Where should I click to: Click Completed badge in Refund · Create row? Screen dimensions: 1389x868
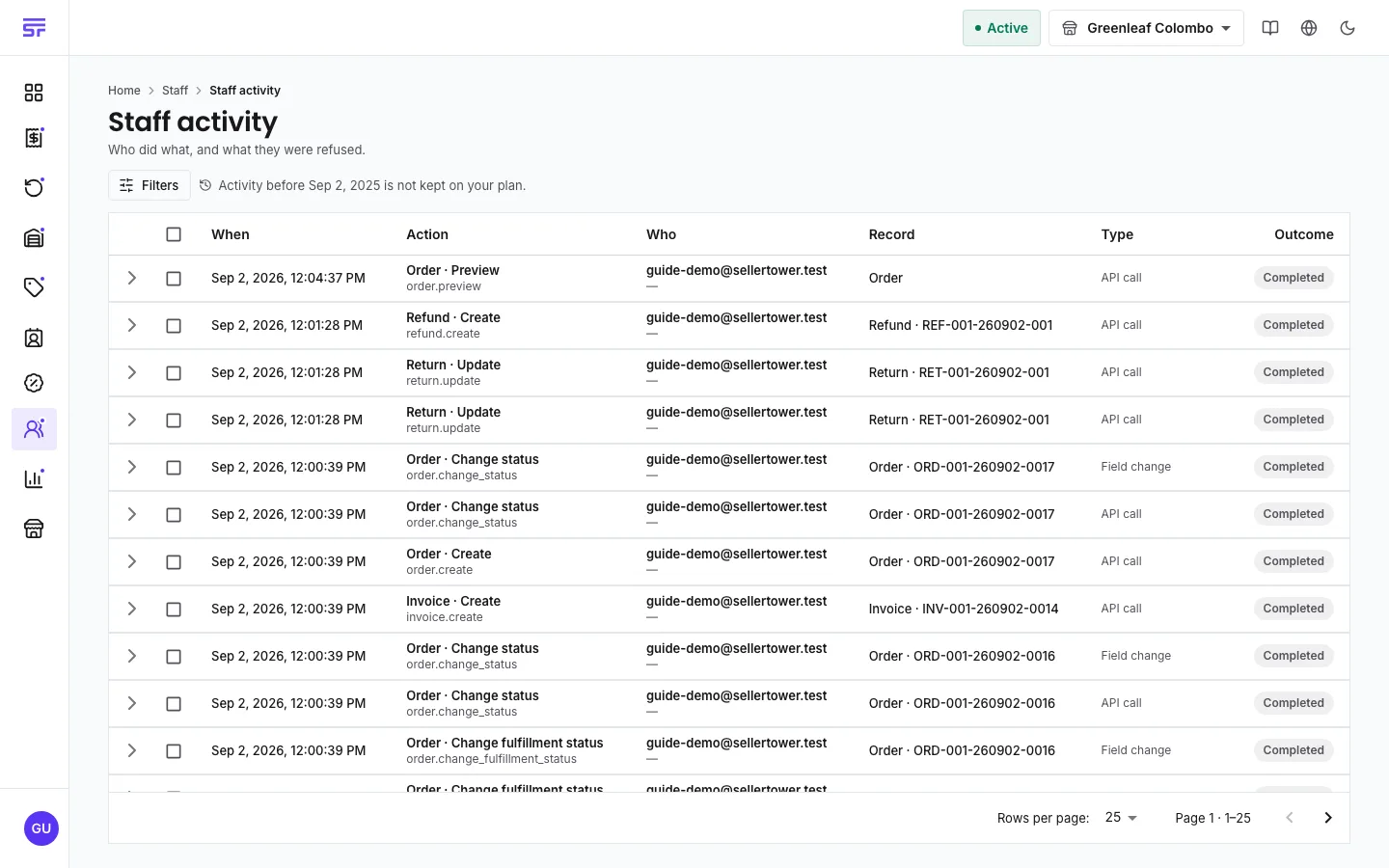[x=1294, y=325]
